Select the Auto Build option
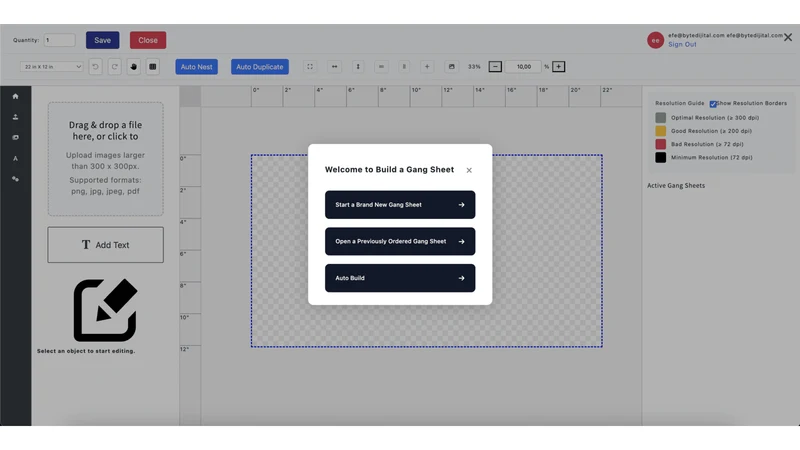This screenshot has width=800, height=450. pos(400,278)
